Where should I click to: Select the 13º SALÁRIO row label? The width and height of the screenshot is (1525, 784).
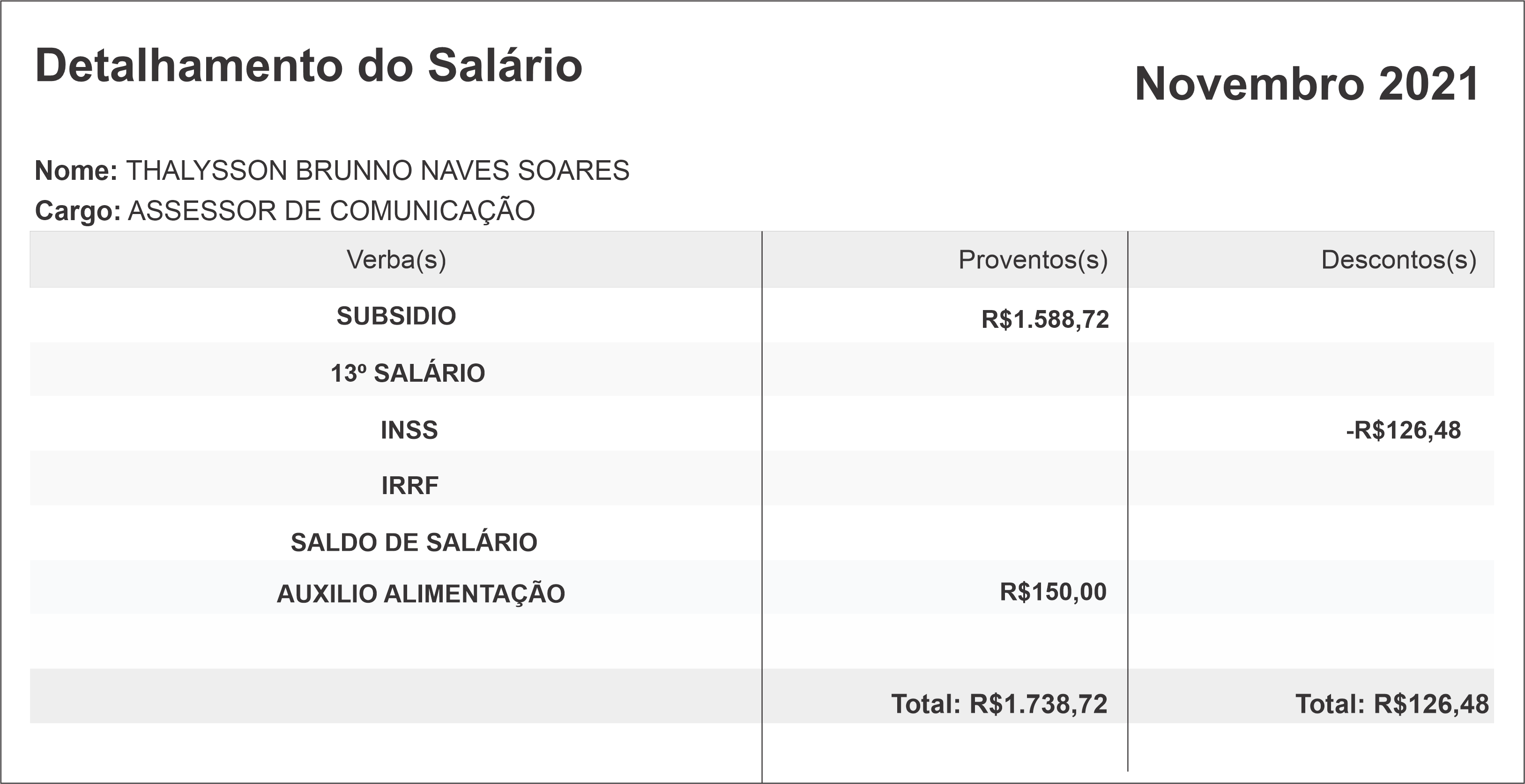(x=407, y=373)
